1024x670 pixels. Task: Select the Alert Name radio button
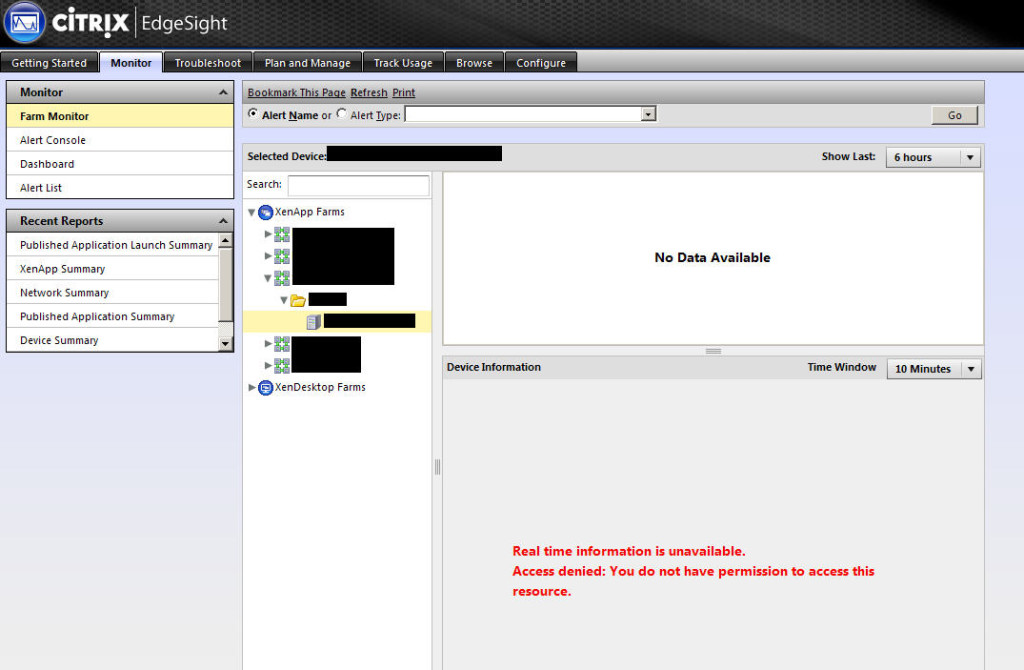point(254,113)
